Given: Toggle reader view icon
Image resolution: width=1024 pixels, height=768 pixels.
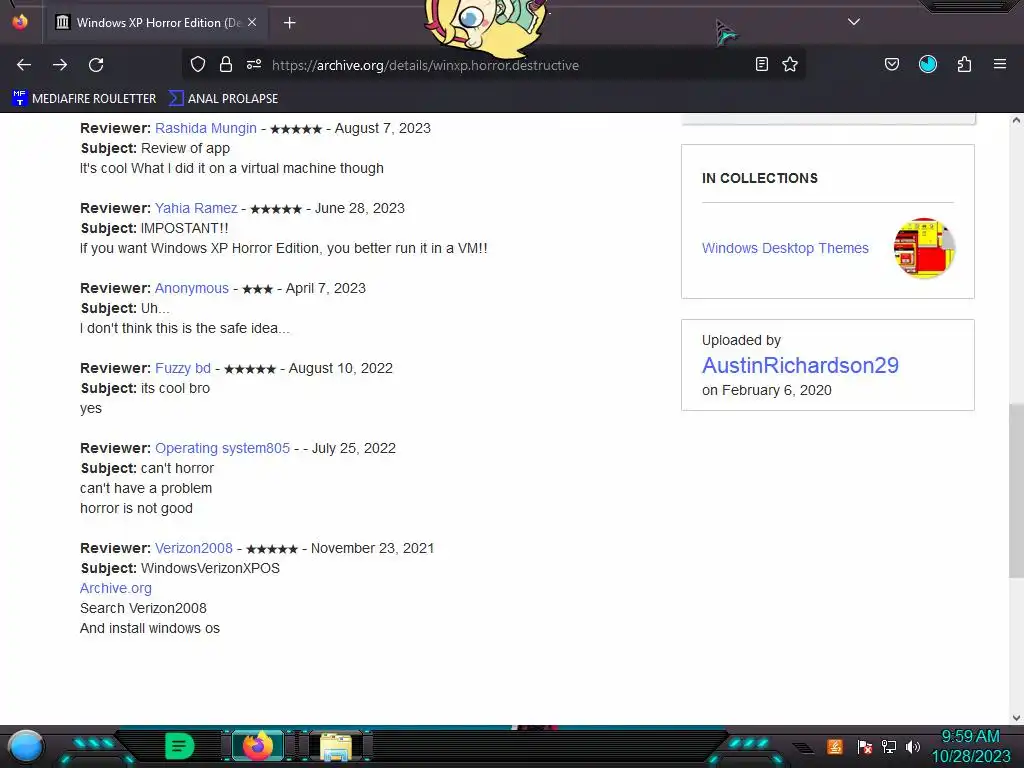Looking at the screenshot, I should point(761,64).
